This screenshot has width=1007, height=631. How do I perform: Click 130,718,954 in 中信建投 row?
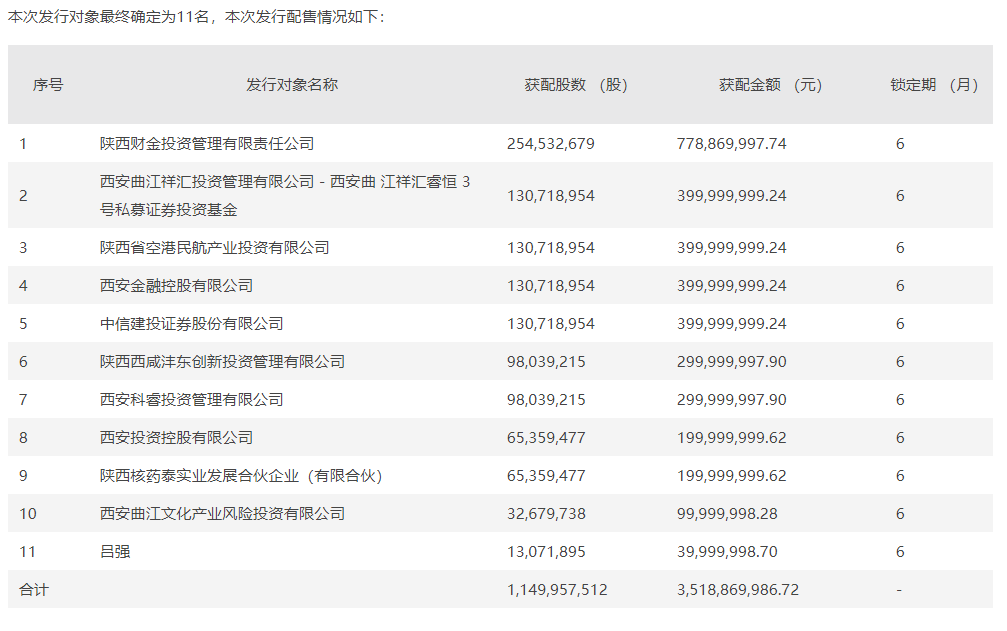[x=551, y=324]
